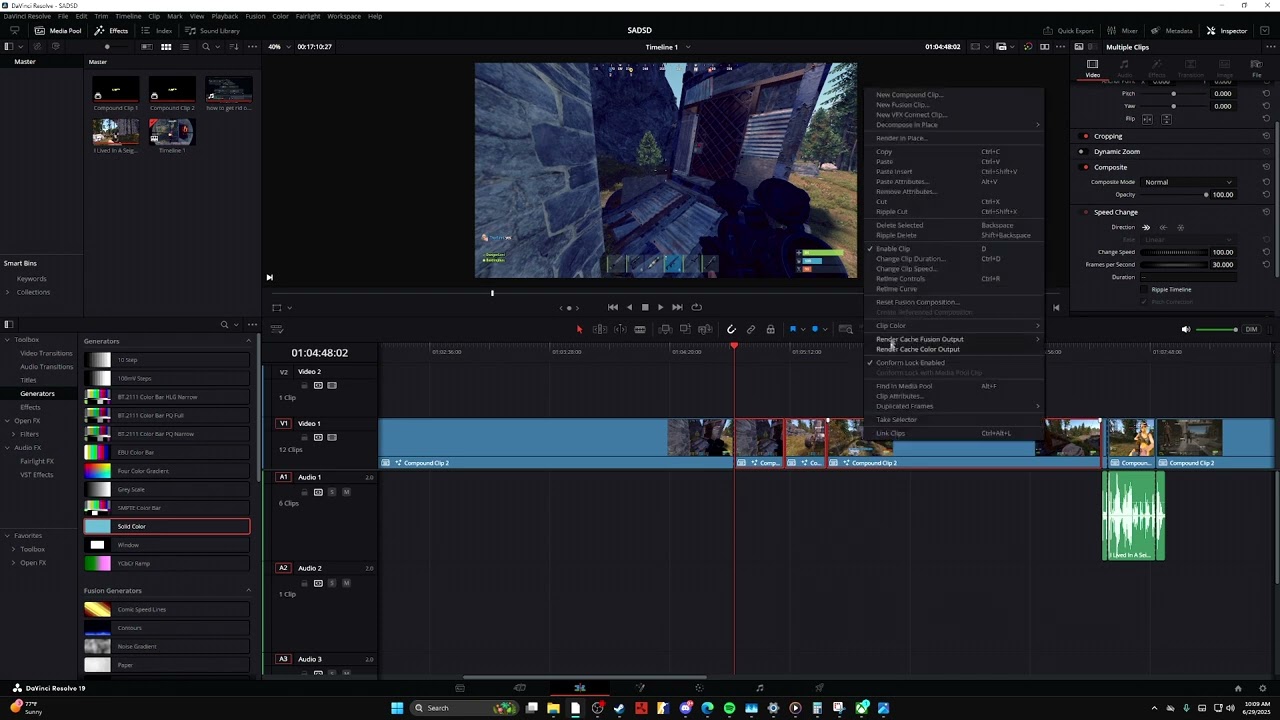Toggle the timeline Snapping magnet icon
Screen dimensions: 1280x720
[731, 329]
